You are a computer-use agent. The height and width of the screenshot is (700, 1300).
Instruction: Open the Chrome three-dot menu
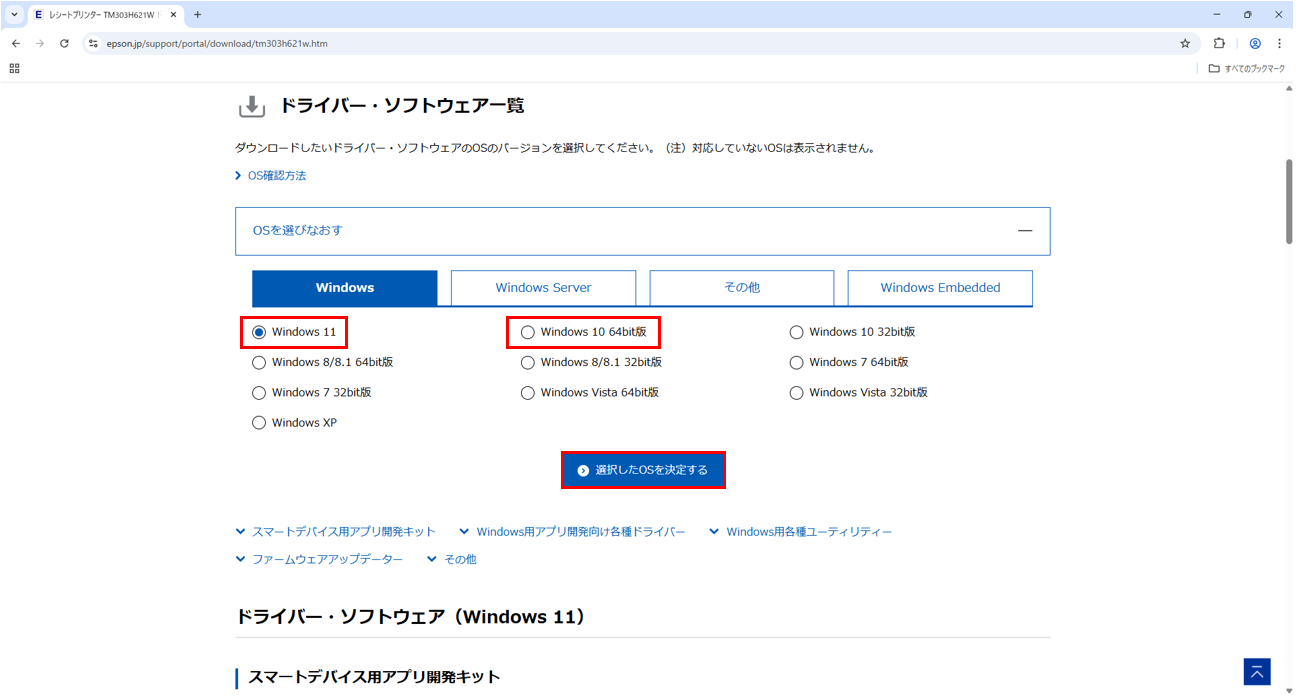[1280, 43]
